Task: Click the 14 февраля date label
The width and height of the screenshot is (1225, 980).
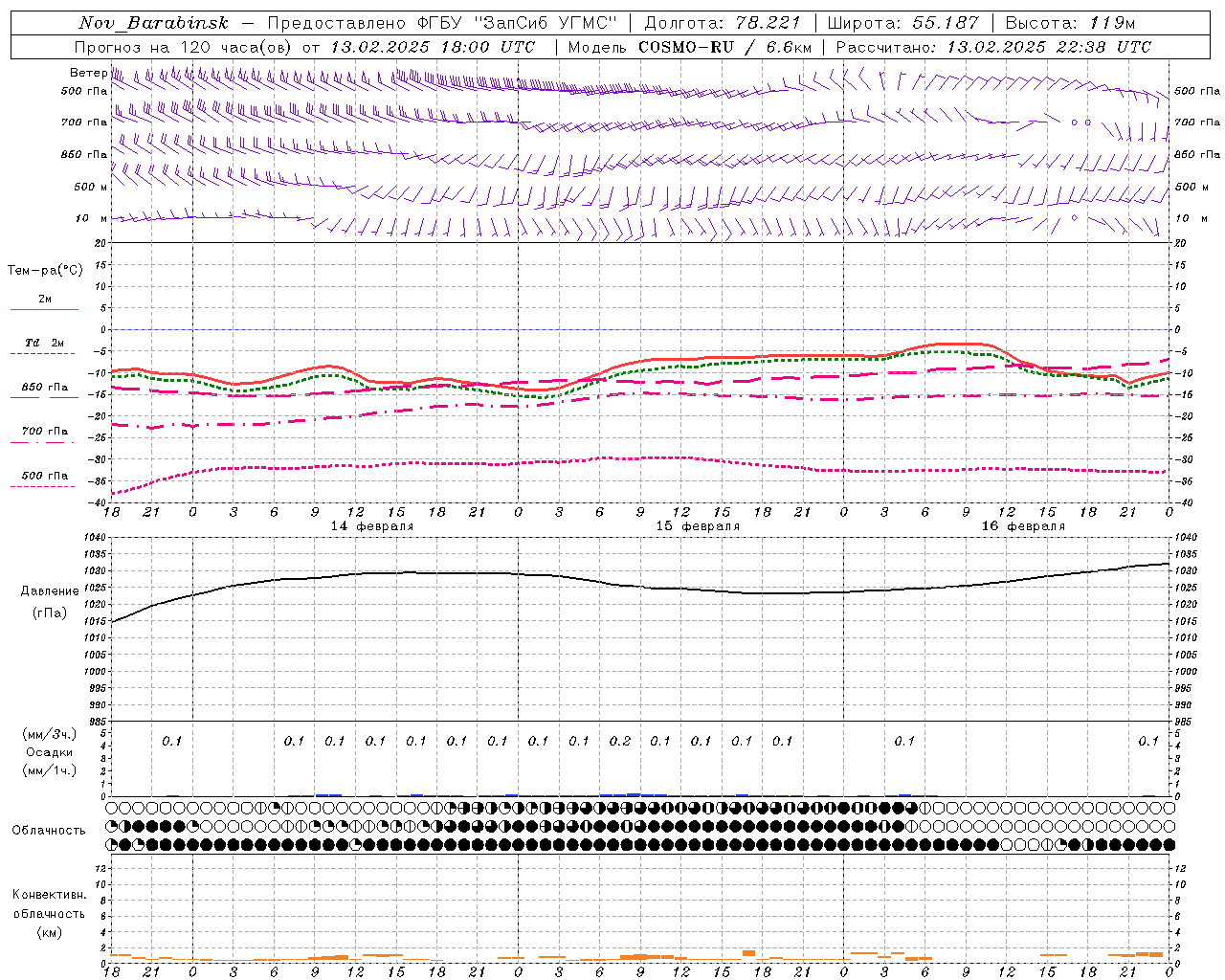Action: coord(372,526)
